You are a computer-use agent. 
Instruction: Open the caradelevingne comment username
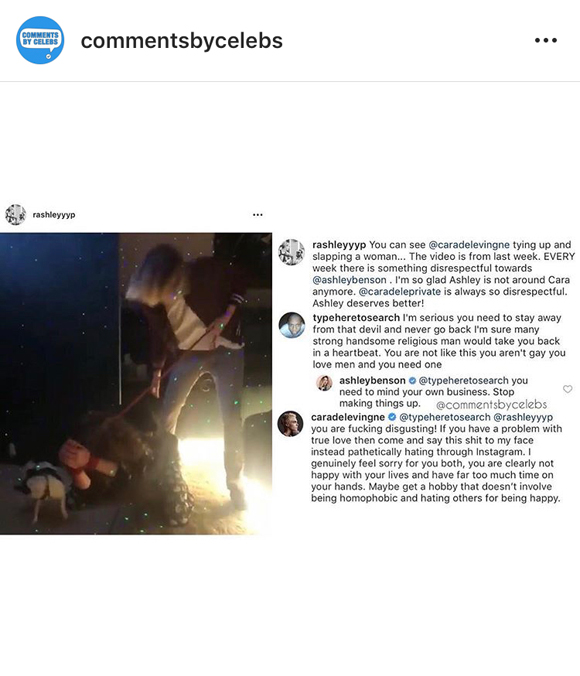point(348,417)
